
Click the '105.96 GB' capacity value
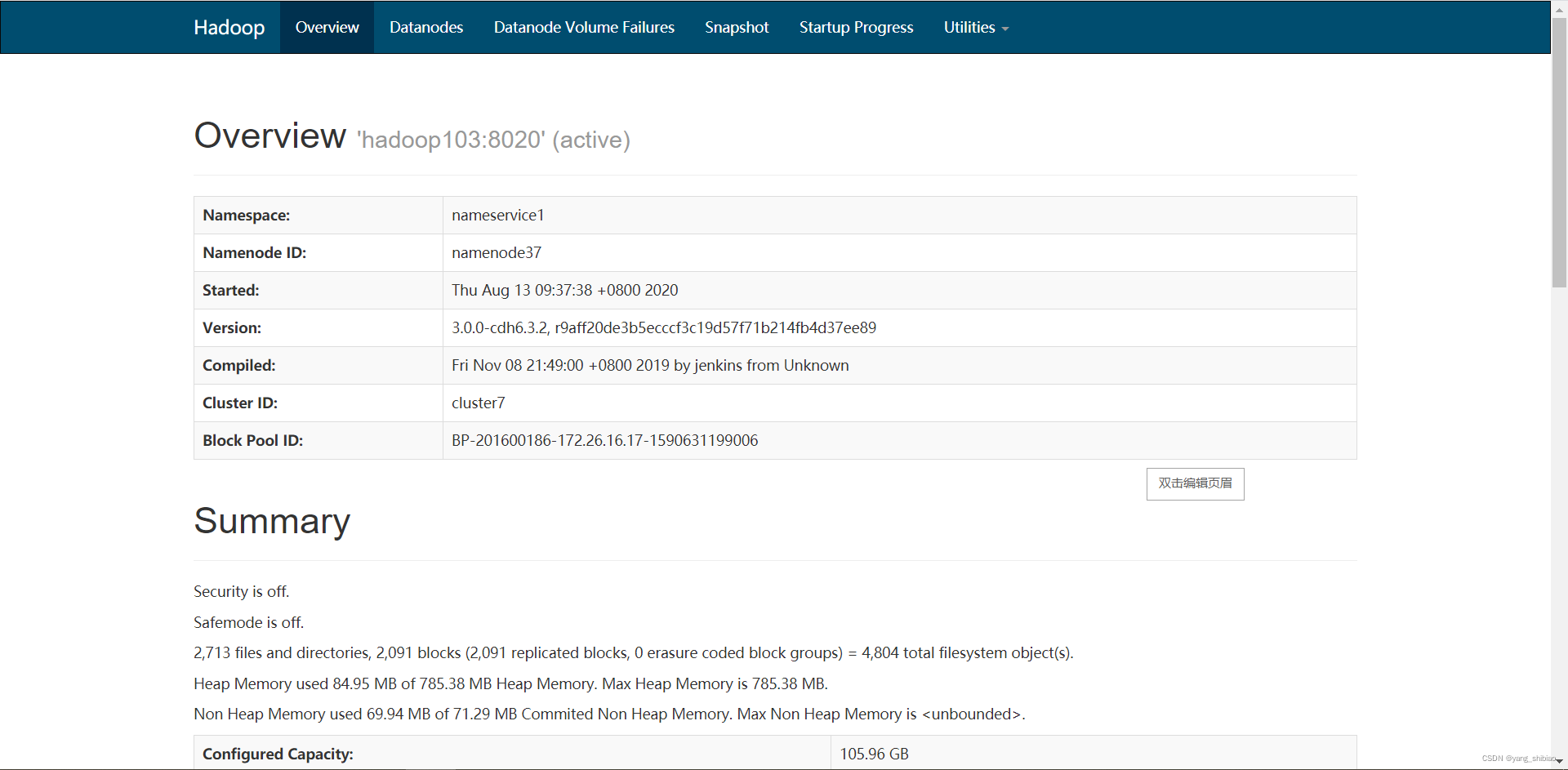(874, 754)
